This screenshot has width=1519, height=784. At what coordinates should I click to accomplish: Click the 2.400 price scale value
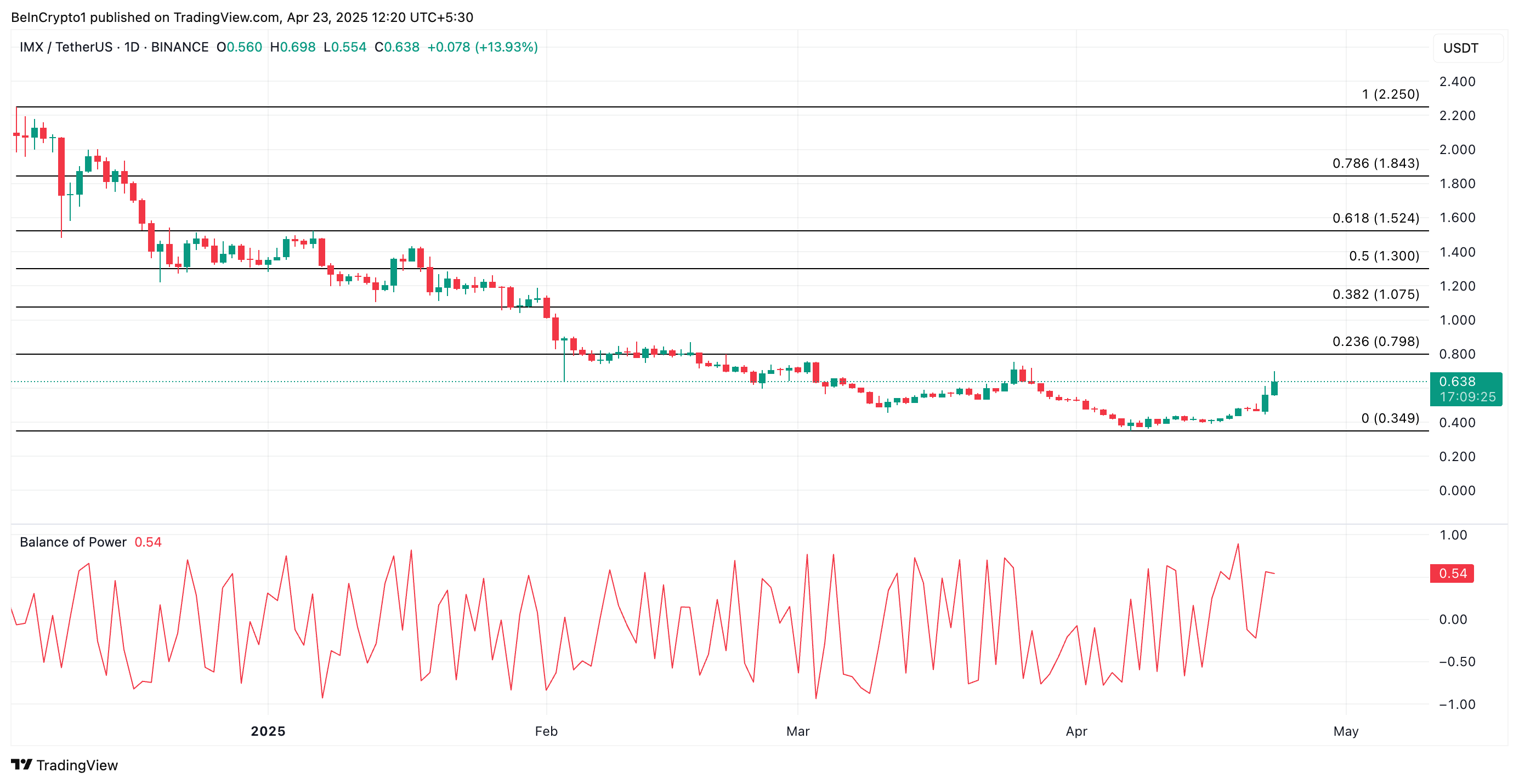pos(1457,81)
